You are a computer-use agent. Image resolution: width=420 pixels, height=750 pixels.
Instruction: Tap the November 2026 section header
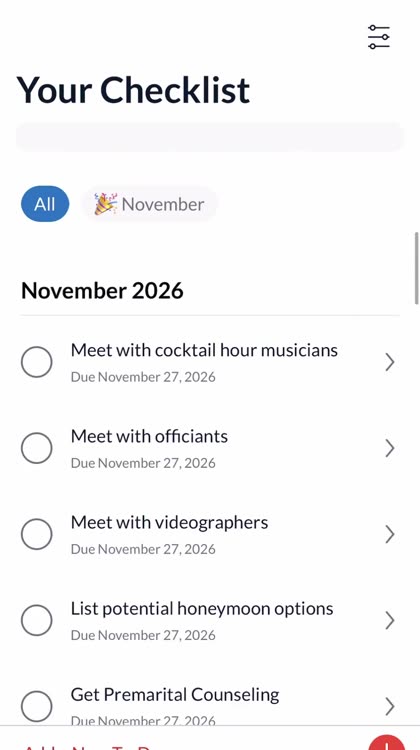tap(102, 290)
